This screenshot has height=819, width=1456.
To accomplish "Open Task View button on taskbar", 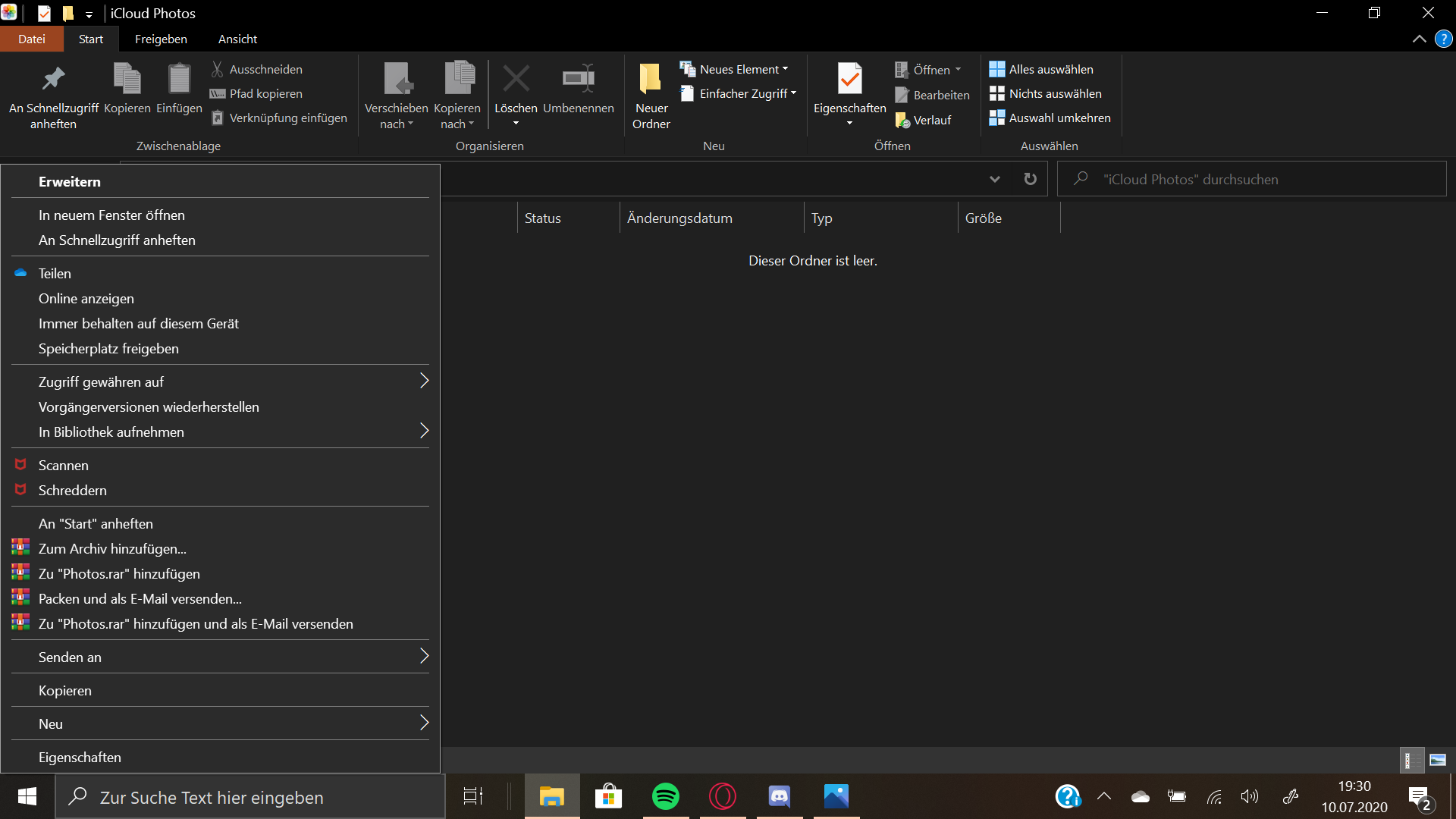I will [473, 796].
